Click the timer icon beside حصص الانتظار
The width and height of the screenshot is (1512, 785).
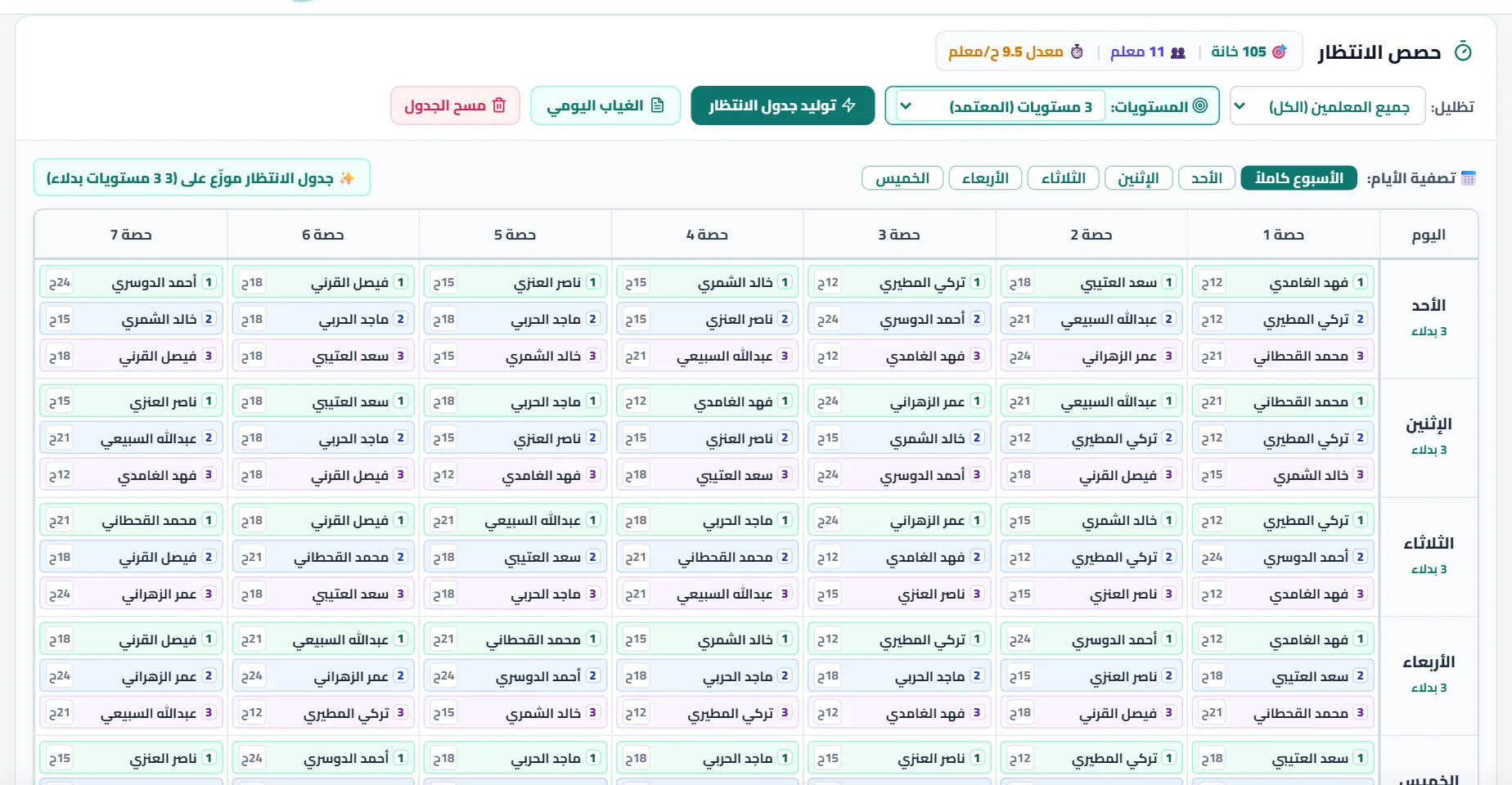tap(1463, 52)
